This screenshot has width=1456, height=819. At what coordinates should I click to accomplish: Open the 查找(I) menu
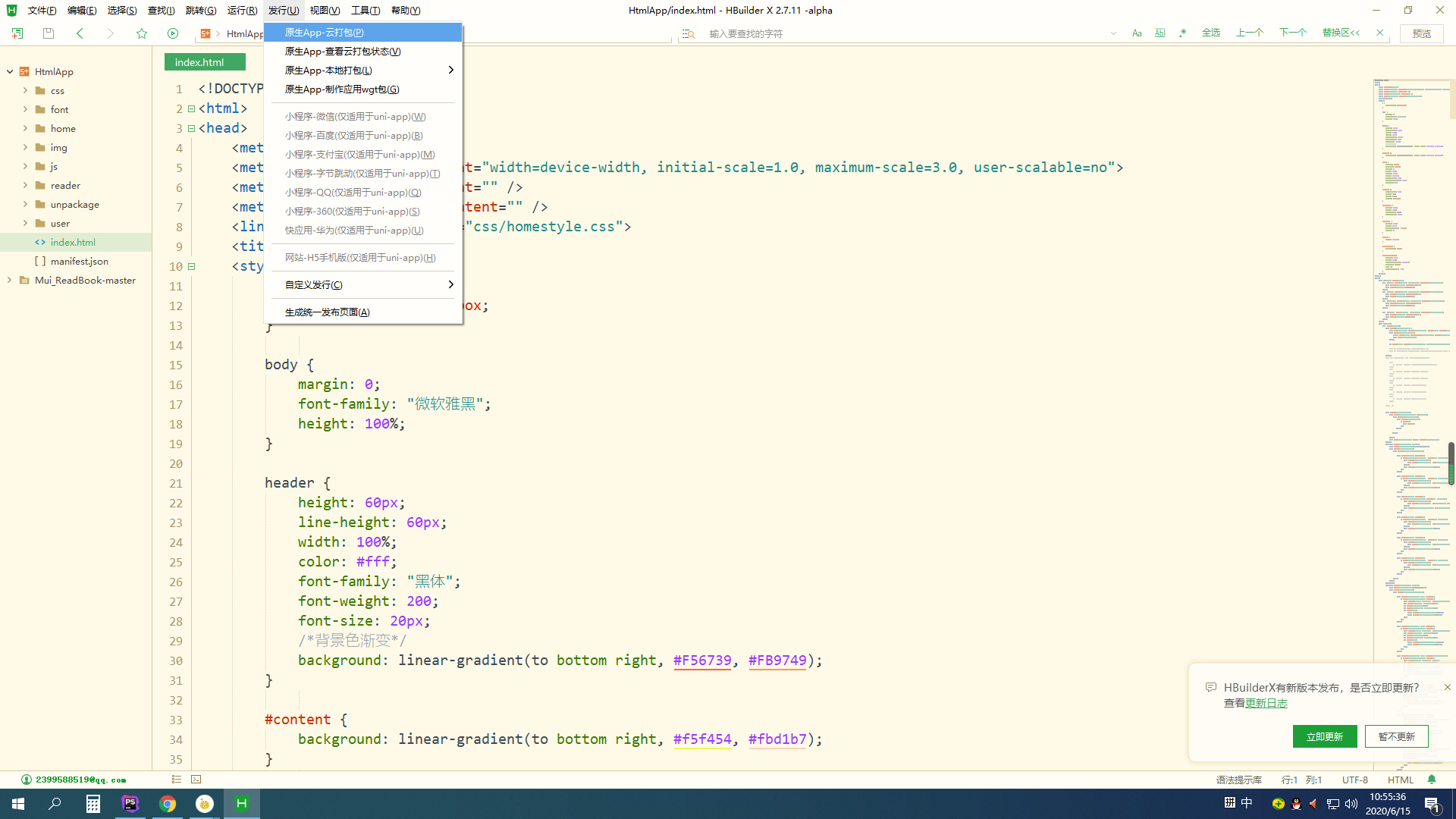pos(161,11)
